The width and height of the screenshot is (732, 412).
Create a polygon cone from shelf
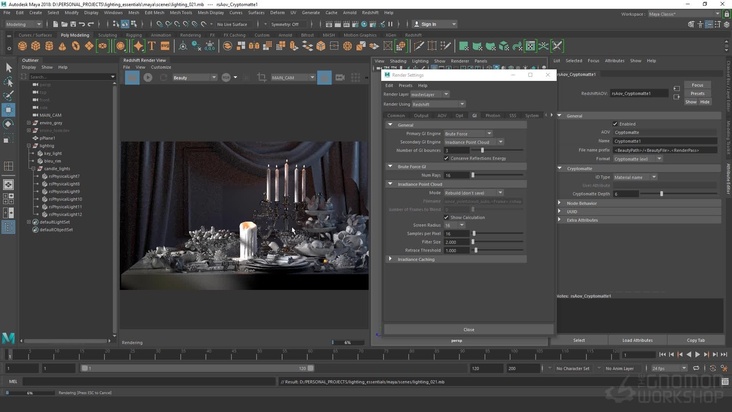pos(62,46)
